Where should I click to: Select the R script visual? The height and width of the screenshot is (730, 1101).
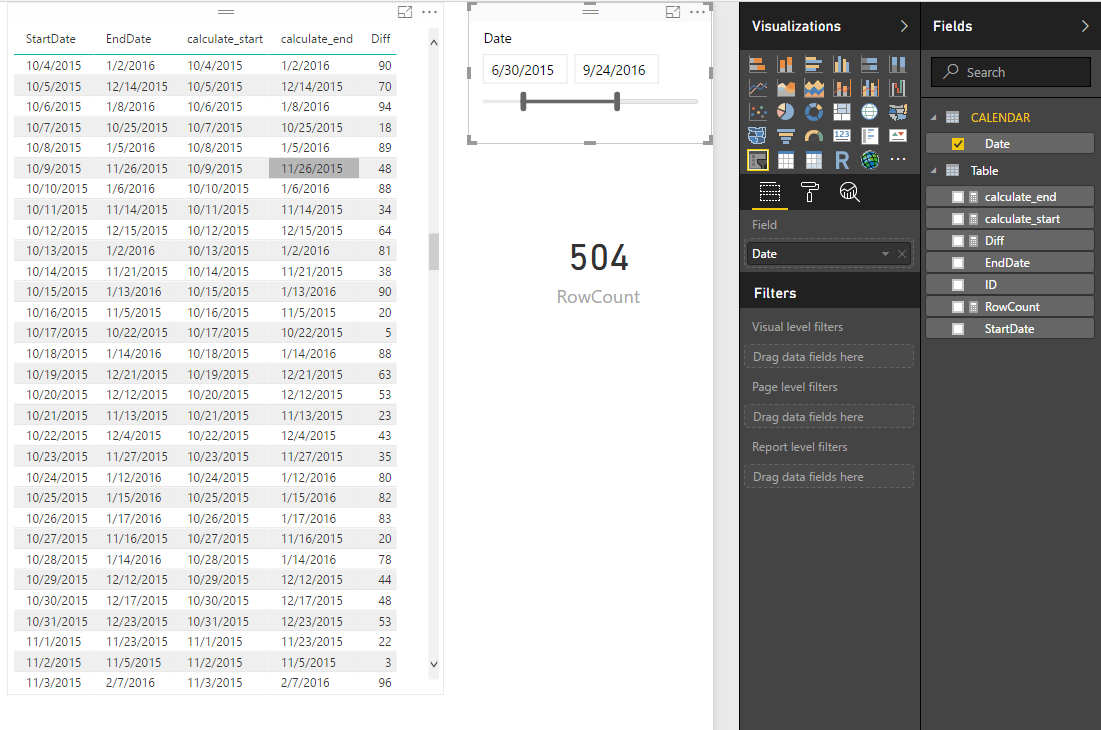point(841,160)
